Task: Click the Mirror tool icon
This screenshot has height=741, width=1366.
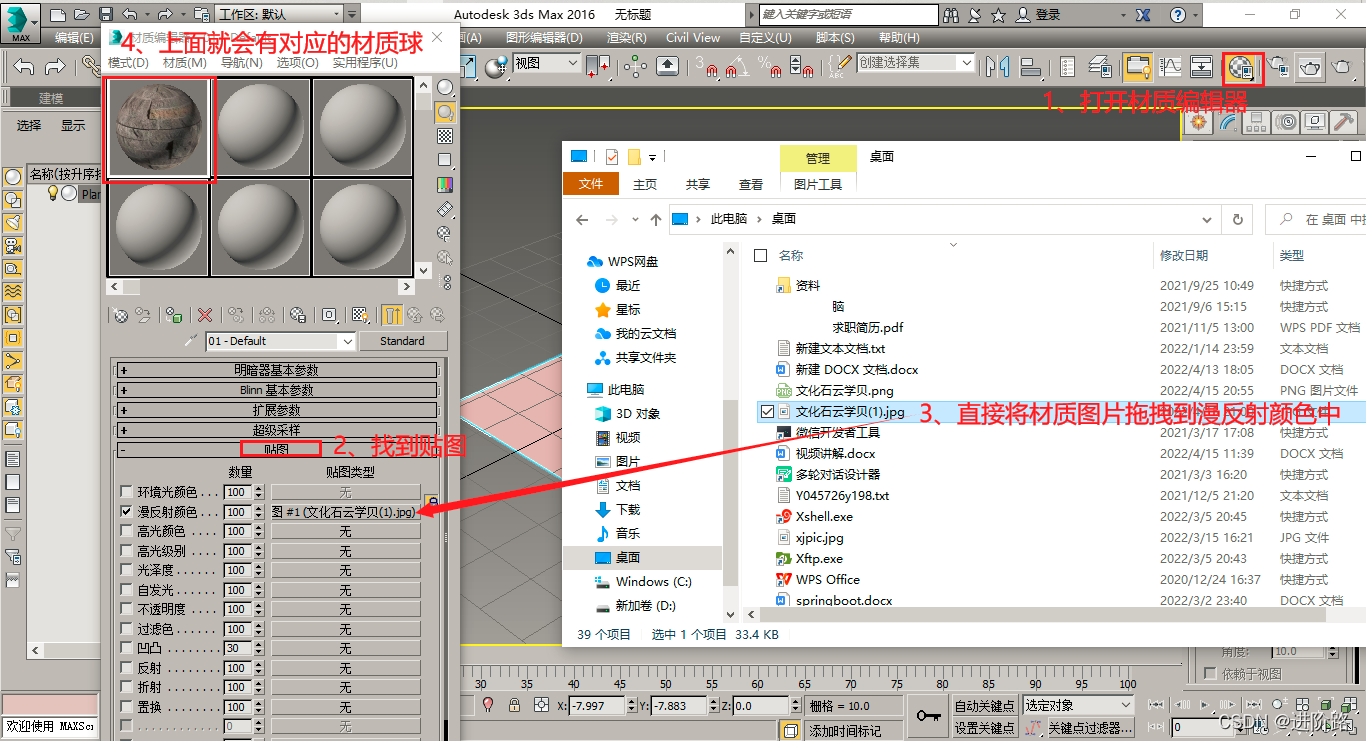Action: [998, 67]
